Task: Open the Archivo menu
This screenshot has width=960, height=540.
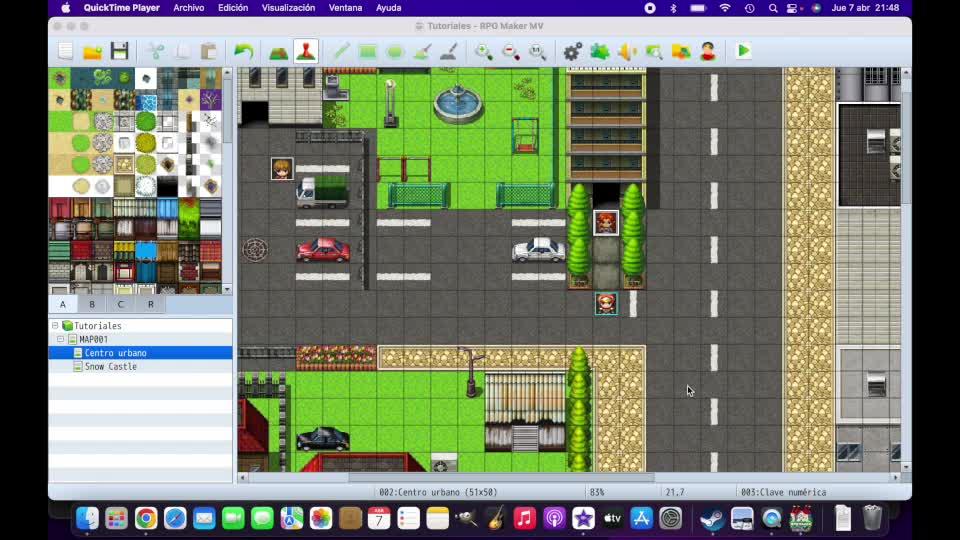Action: point(188,8)
